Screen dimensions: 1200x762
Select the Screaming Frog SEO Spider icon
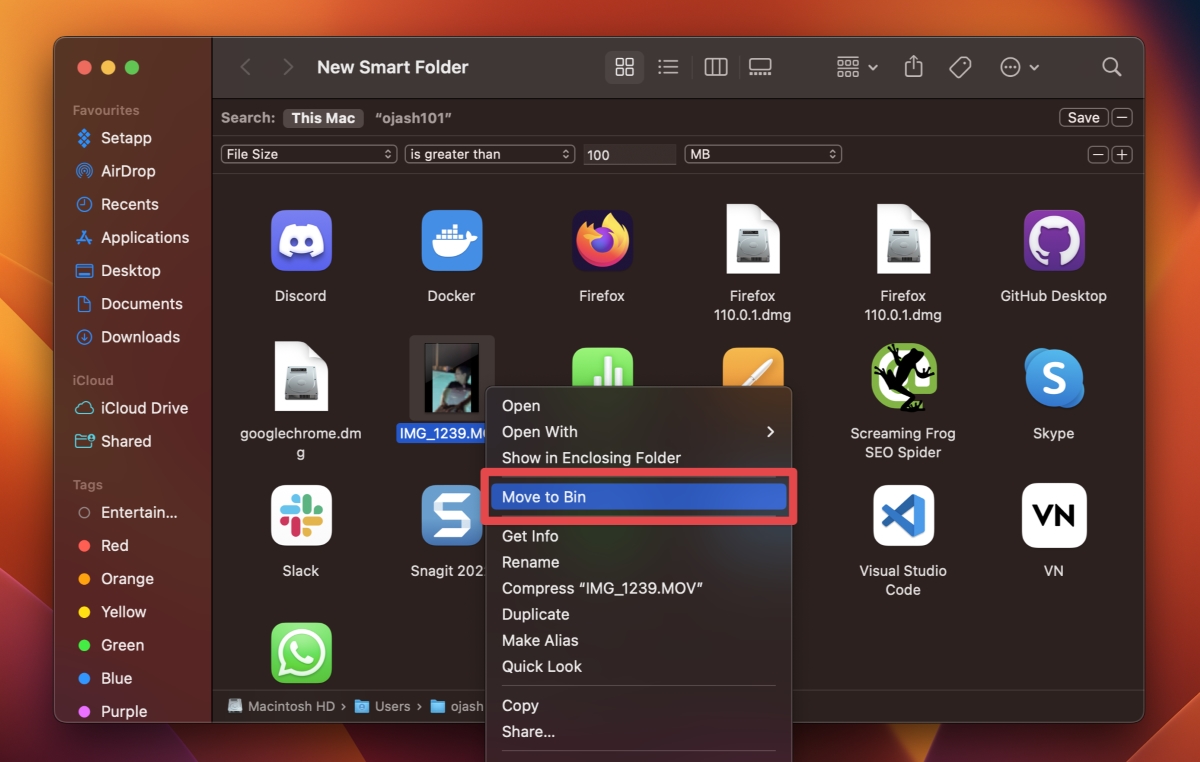(x=902, y=377)
